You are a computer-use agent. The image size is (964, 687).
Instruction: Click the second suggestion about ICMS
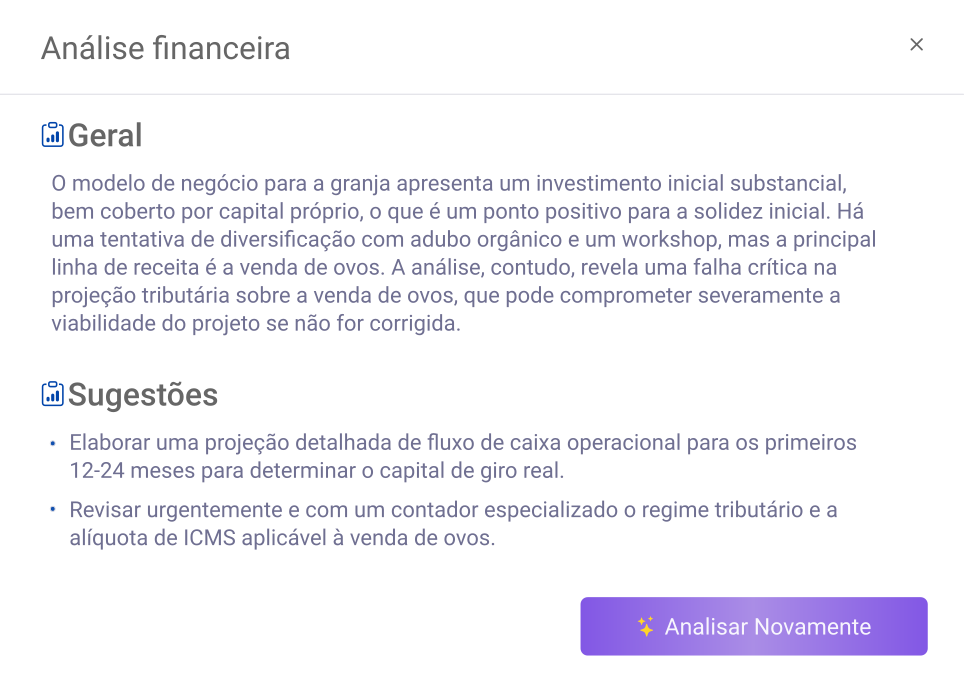coord(463,521)
